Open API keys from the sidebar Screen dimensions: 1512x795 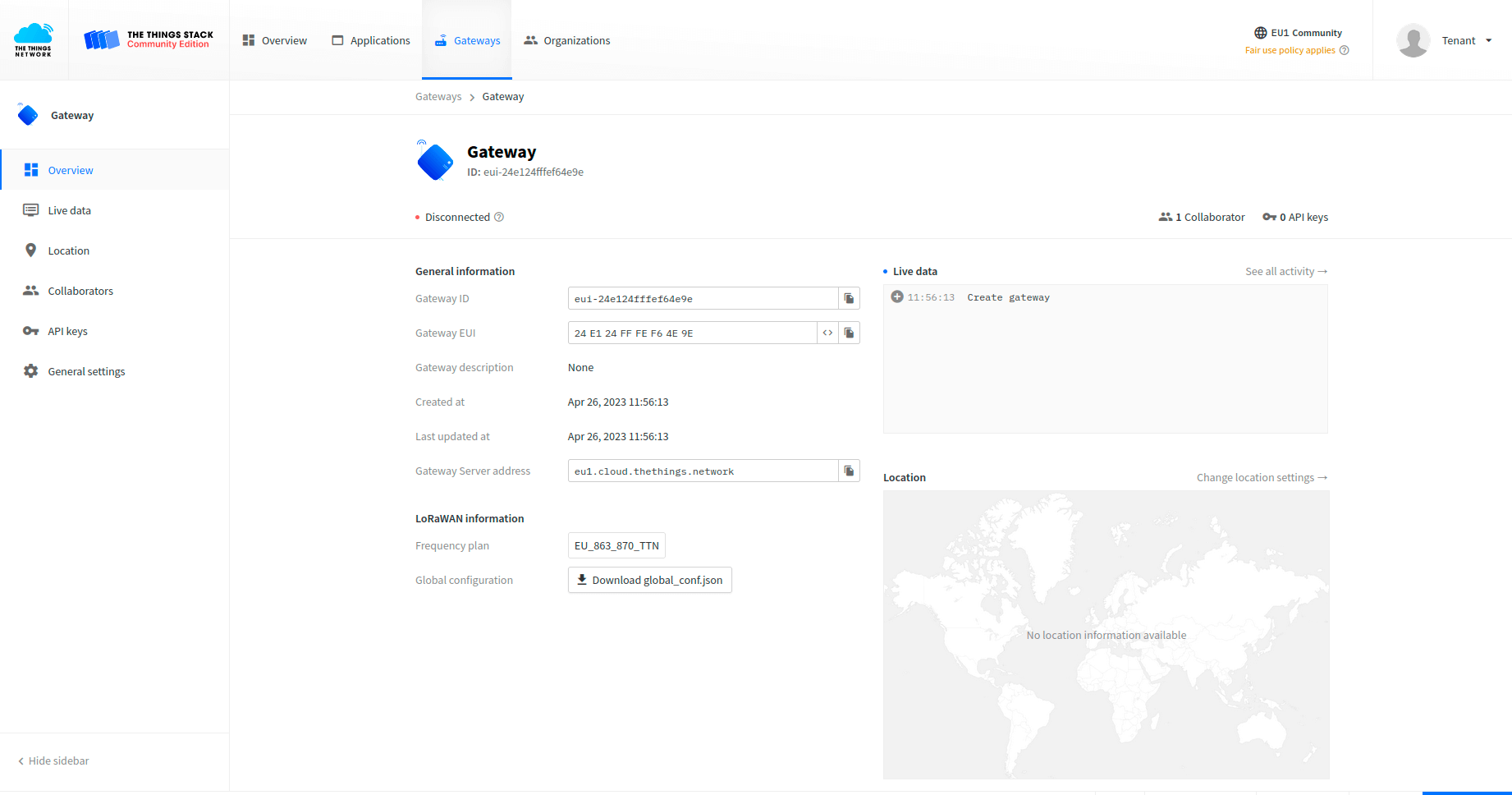click(67, 332)
